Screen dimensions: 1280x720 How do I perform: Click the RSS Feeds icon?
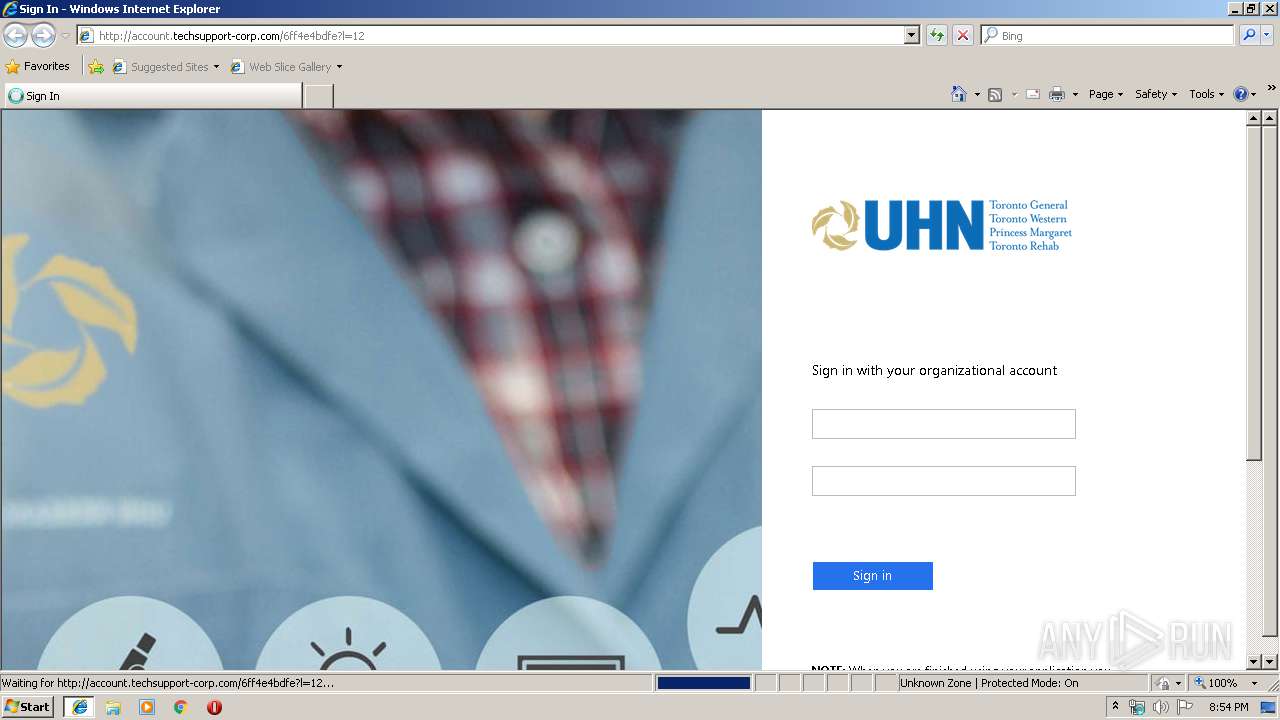pos(995,94)
